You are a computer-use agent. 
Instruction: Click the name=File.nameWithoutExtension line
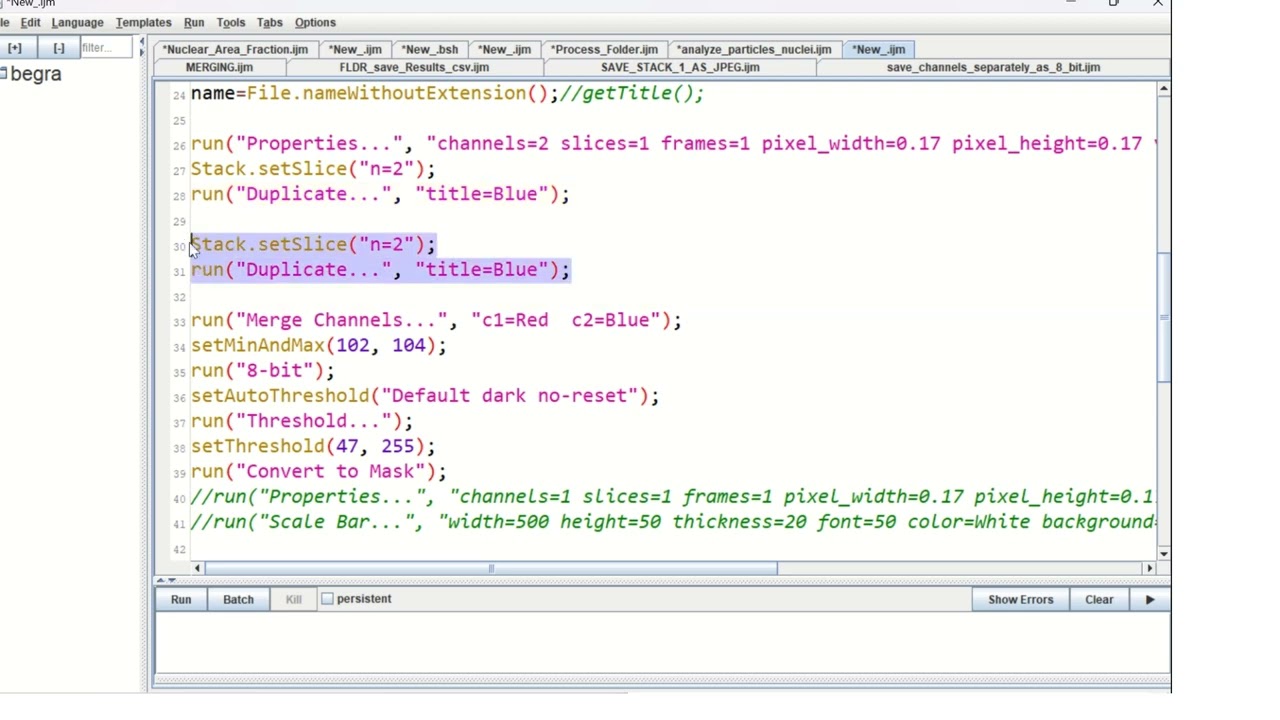[447, 94]
